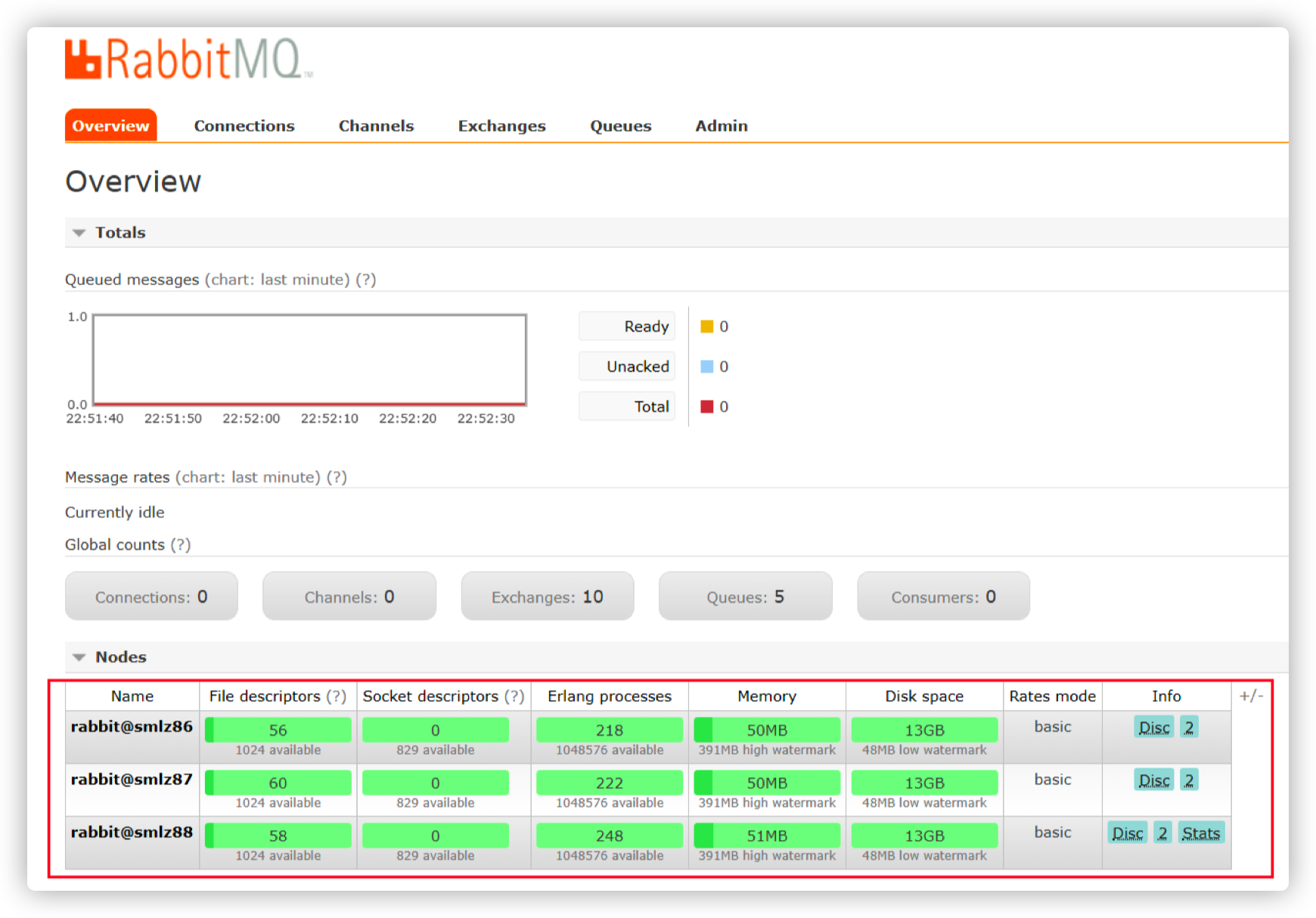This screenshot has height=918, width=1316.
Task: Click the Ready legend label
Action: tap(627, 327)
